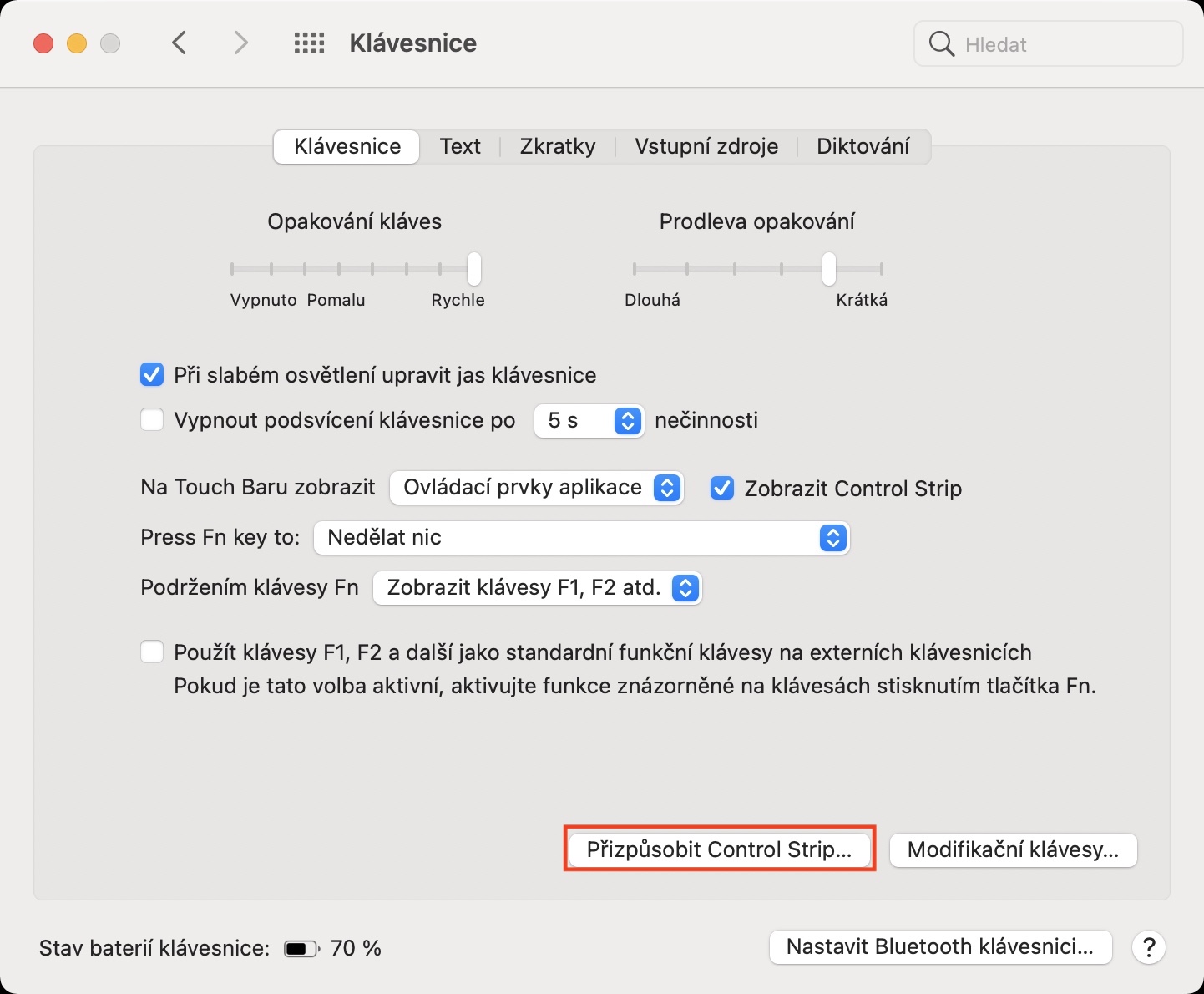Viewport: 1204px width, 994px height.
Task: Go back with the left chevron
Action: coord(179,43)
